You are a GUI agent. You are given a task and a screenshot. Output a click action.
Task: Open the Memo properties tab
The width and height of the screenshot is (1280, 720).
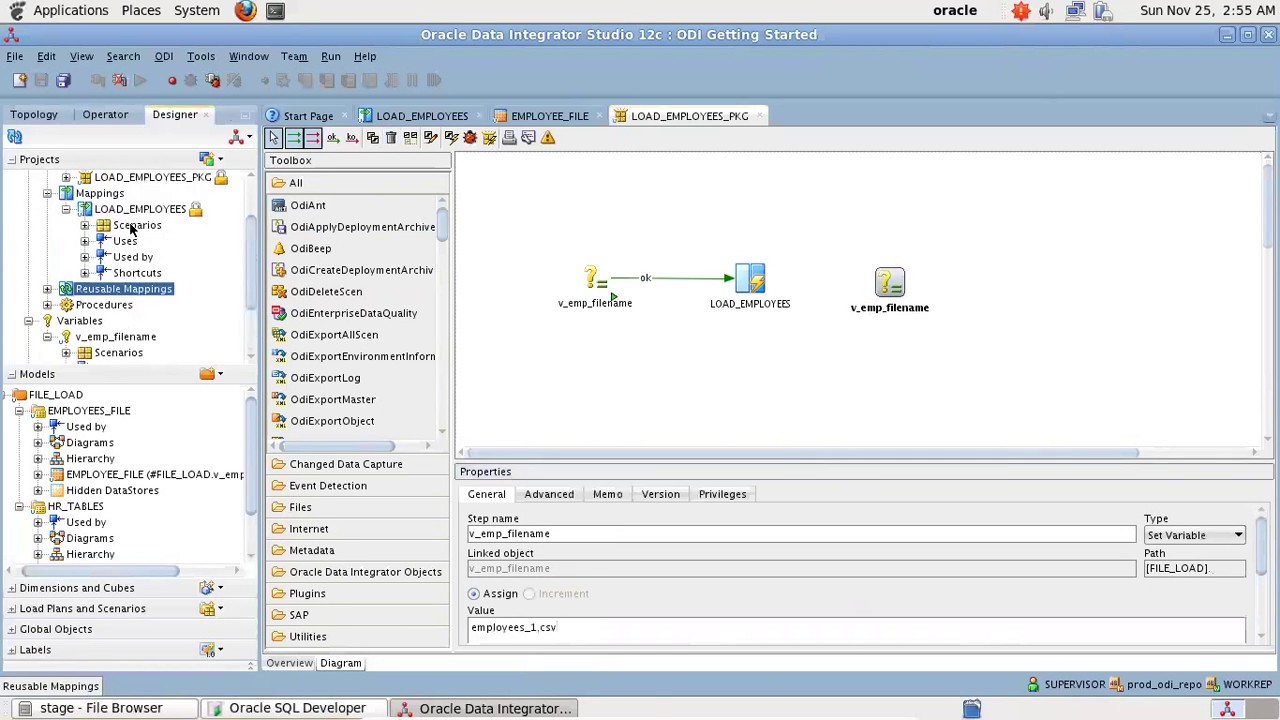point(607,494)
